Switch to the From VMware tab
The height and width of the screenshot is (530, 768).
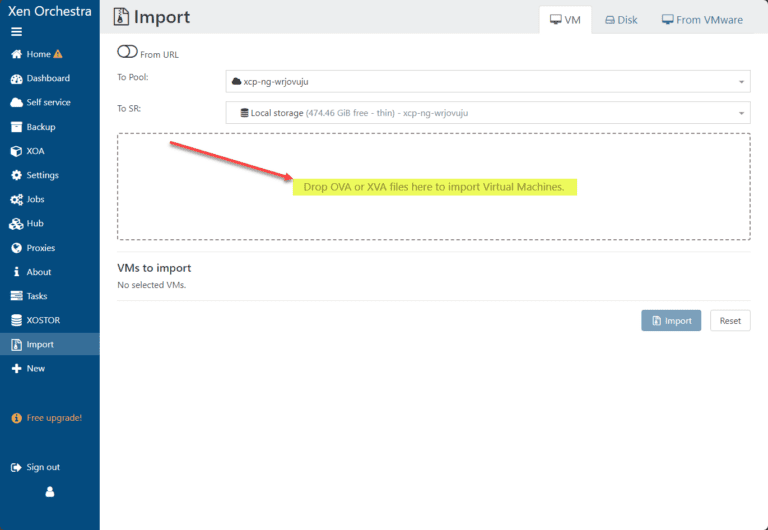click(x=702, y=20)
